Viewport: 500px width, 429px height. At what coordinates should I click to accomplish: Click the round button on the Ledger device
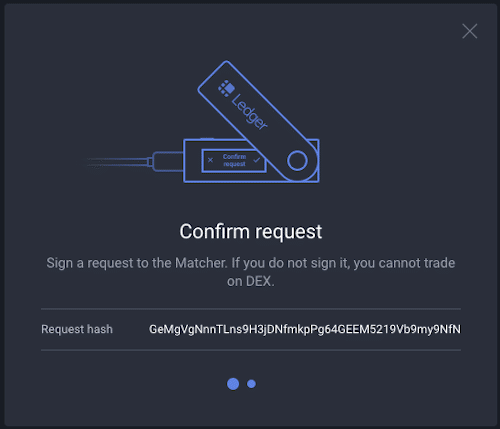click(297, 161)
